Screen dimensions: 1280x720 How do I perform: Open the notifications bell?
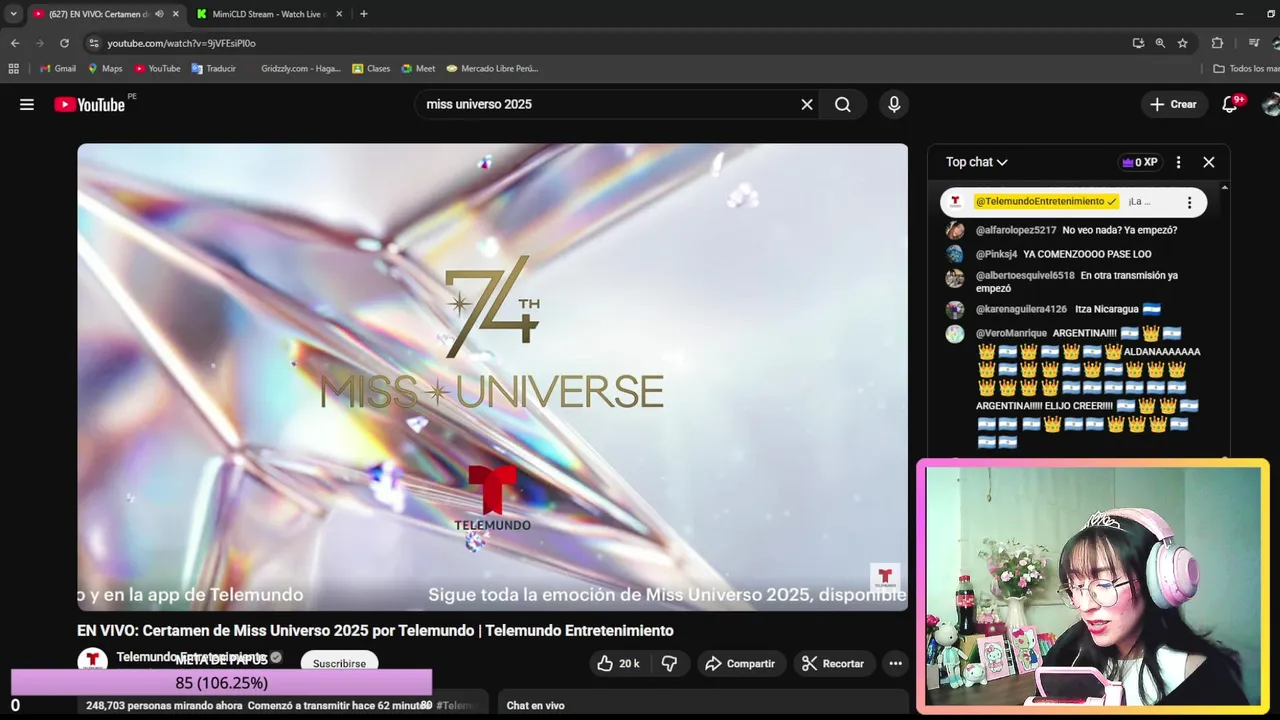(1230, 104)
